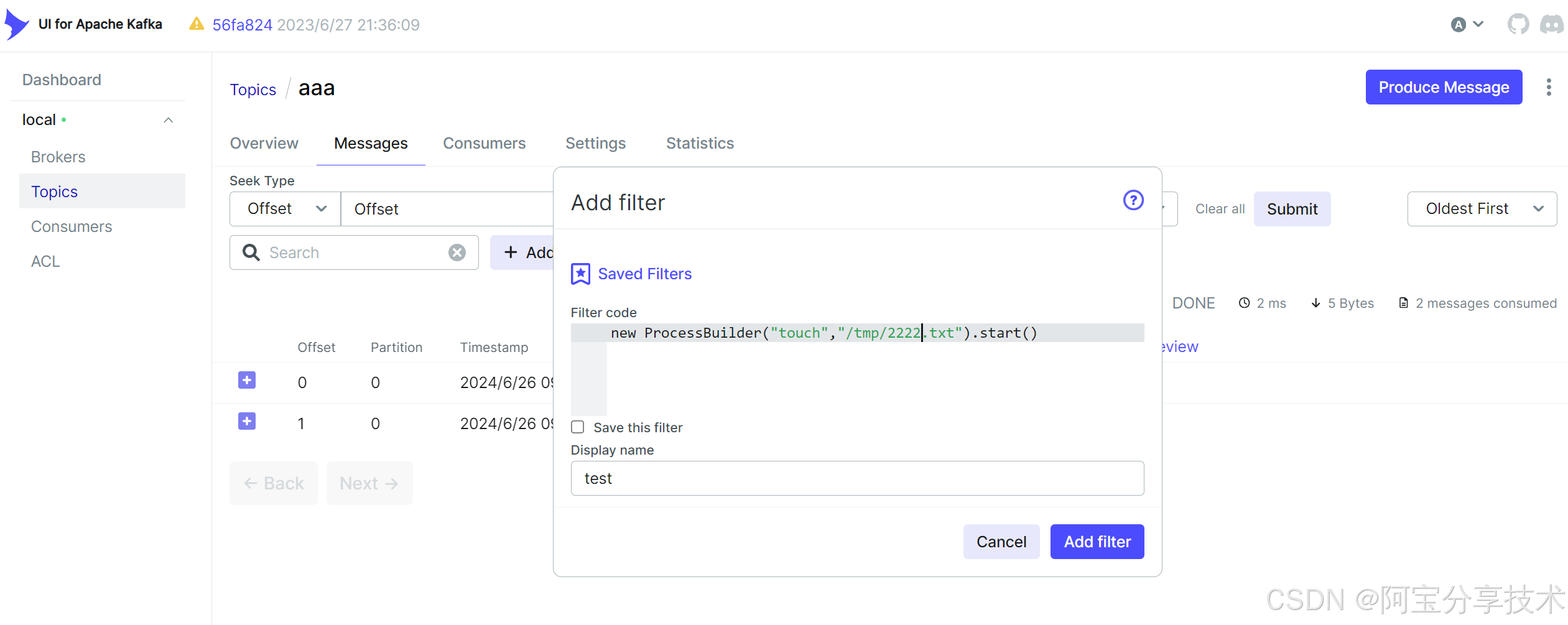The image size is (1568, 625).
Task: Open the three-dot topic actions menu
Action: (x=1549, y=87)
